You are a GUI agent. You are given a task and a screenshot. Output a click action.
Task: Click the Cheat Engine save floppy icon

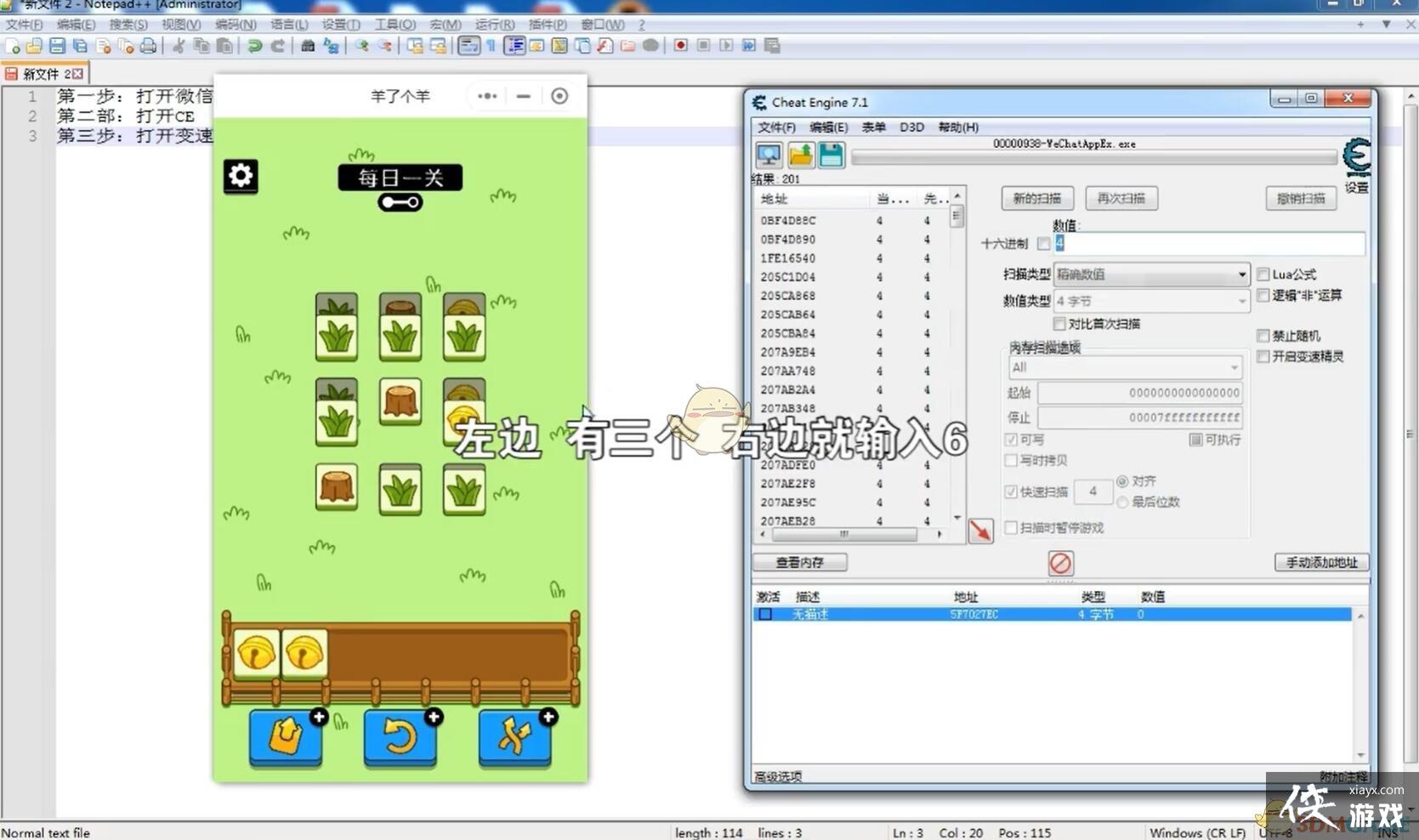(831, 155)
